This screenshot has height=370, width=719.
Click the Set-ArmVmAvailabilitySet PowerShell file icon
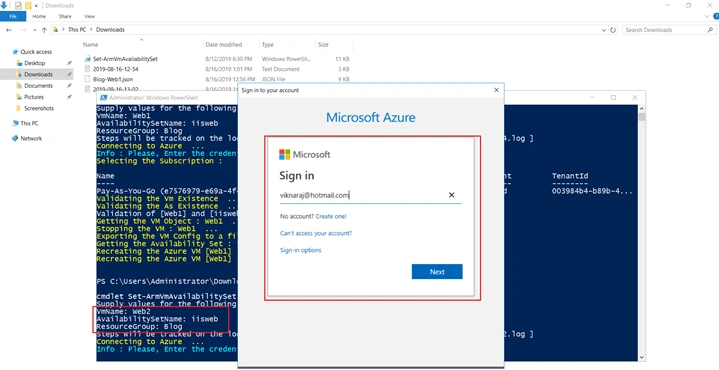pyautogui.click(x=88, y=59)
